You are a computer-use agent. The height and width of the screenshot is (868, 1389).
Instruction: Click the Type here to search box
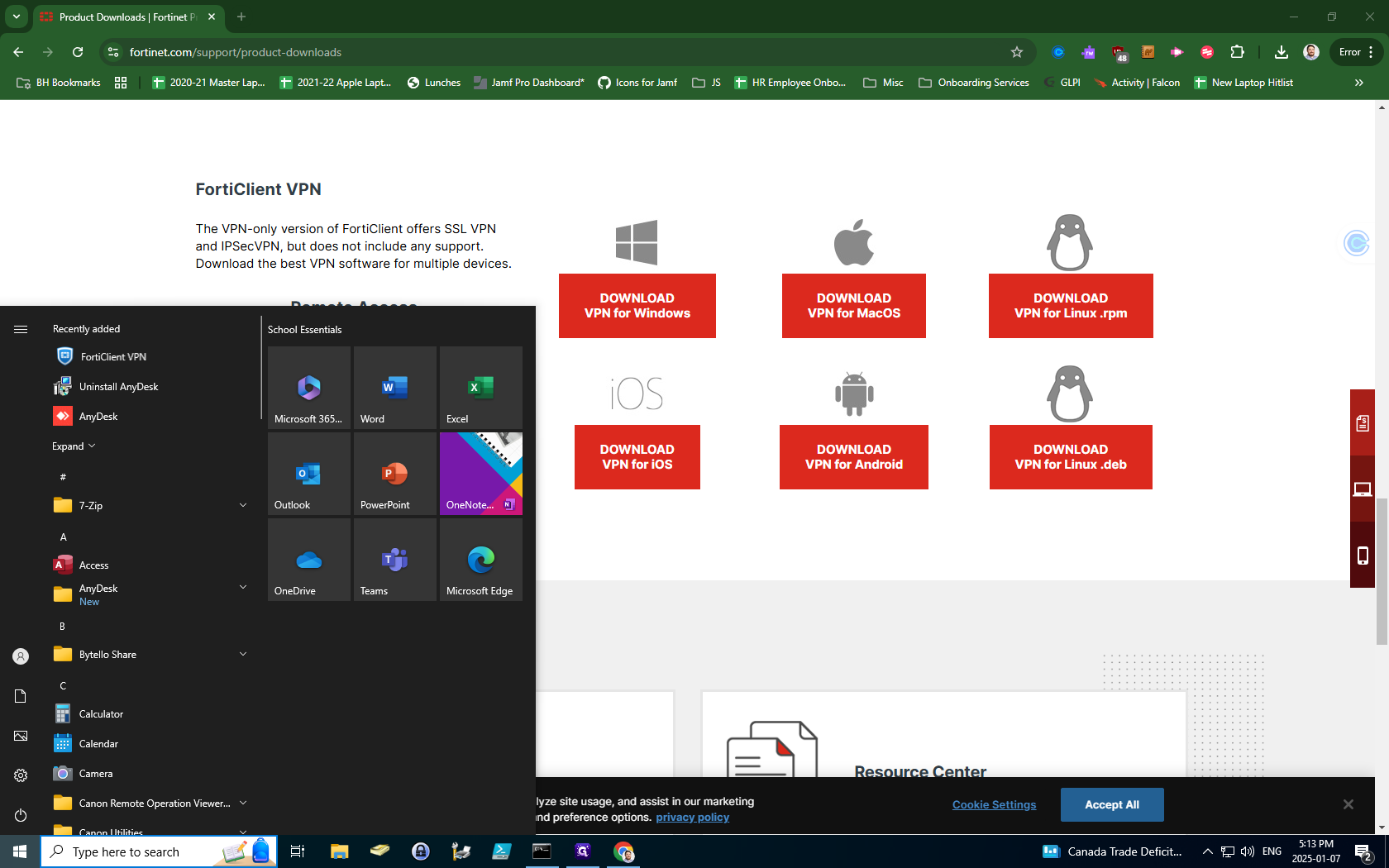[x=159, y=851]
